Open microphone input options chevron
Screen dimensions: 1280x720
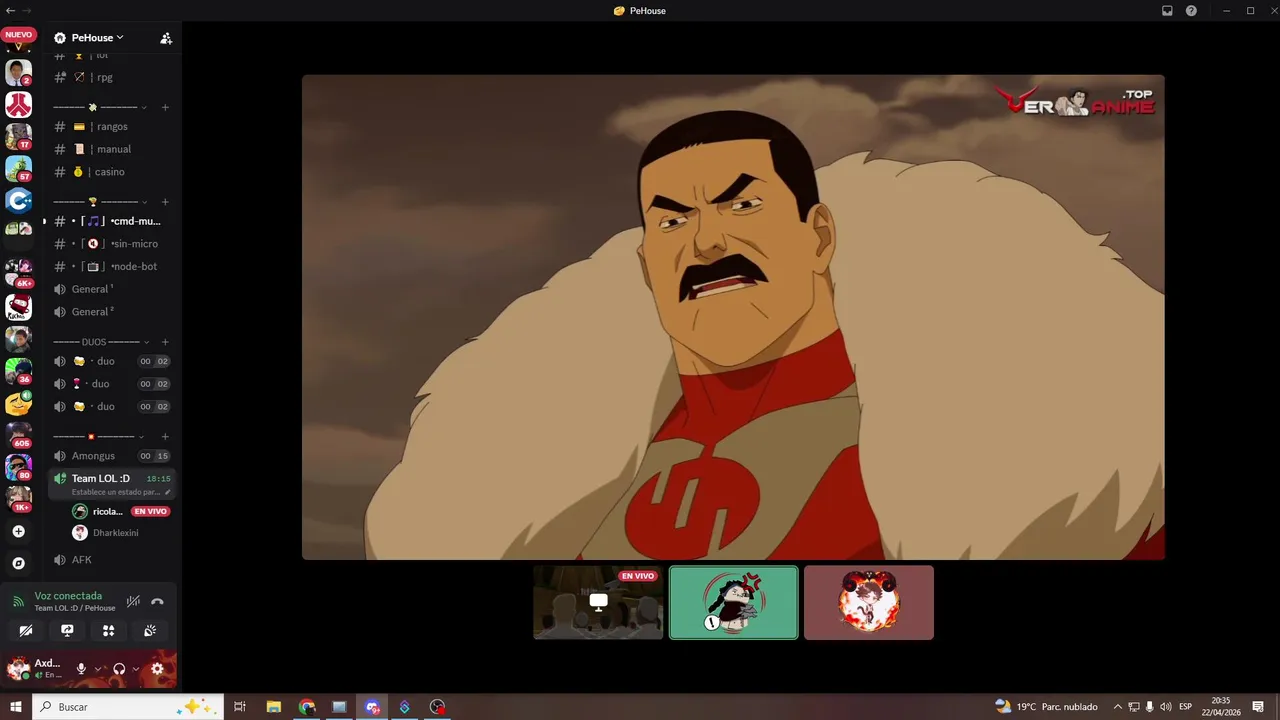[98, 669]
